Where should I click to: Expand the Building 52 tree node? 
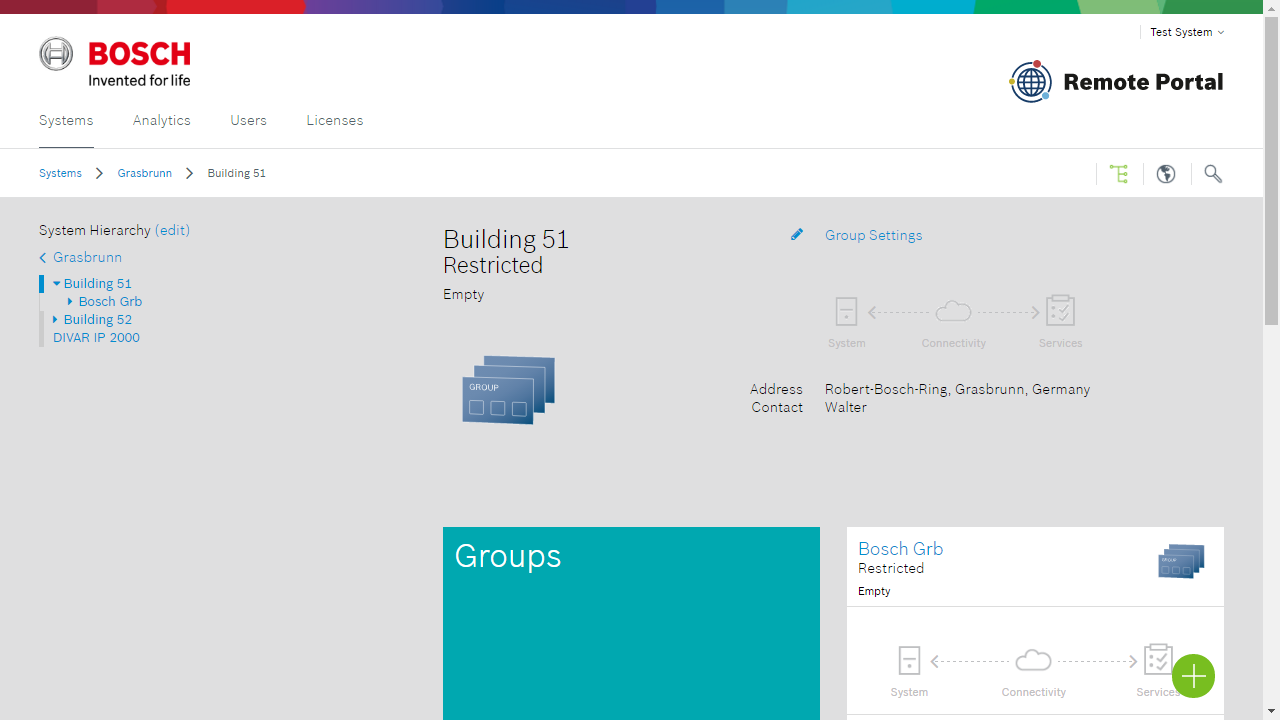pyautogui.click(x=56, y=320)
